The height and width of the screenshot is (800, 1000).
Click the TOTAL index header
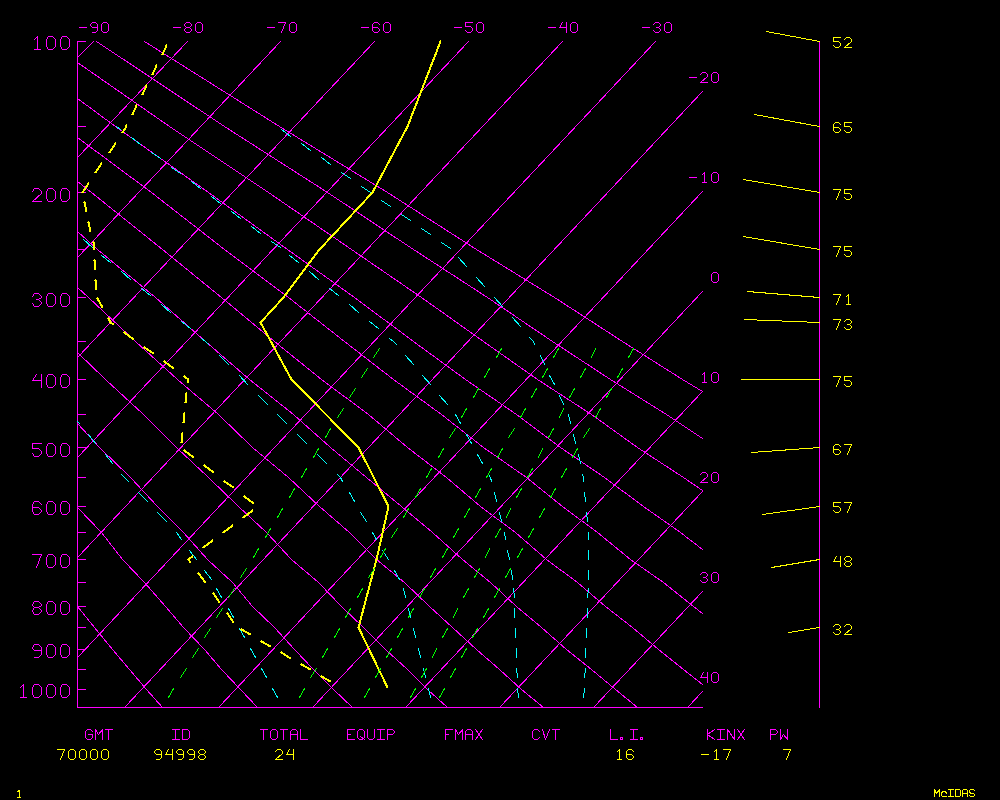tap(284, 735)
